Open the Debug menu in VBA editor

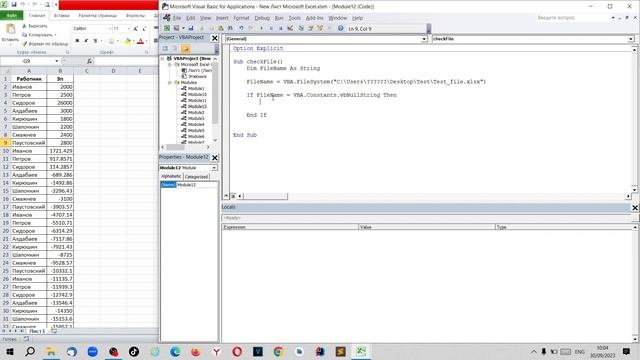click(262, 18)
